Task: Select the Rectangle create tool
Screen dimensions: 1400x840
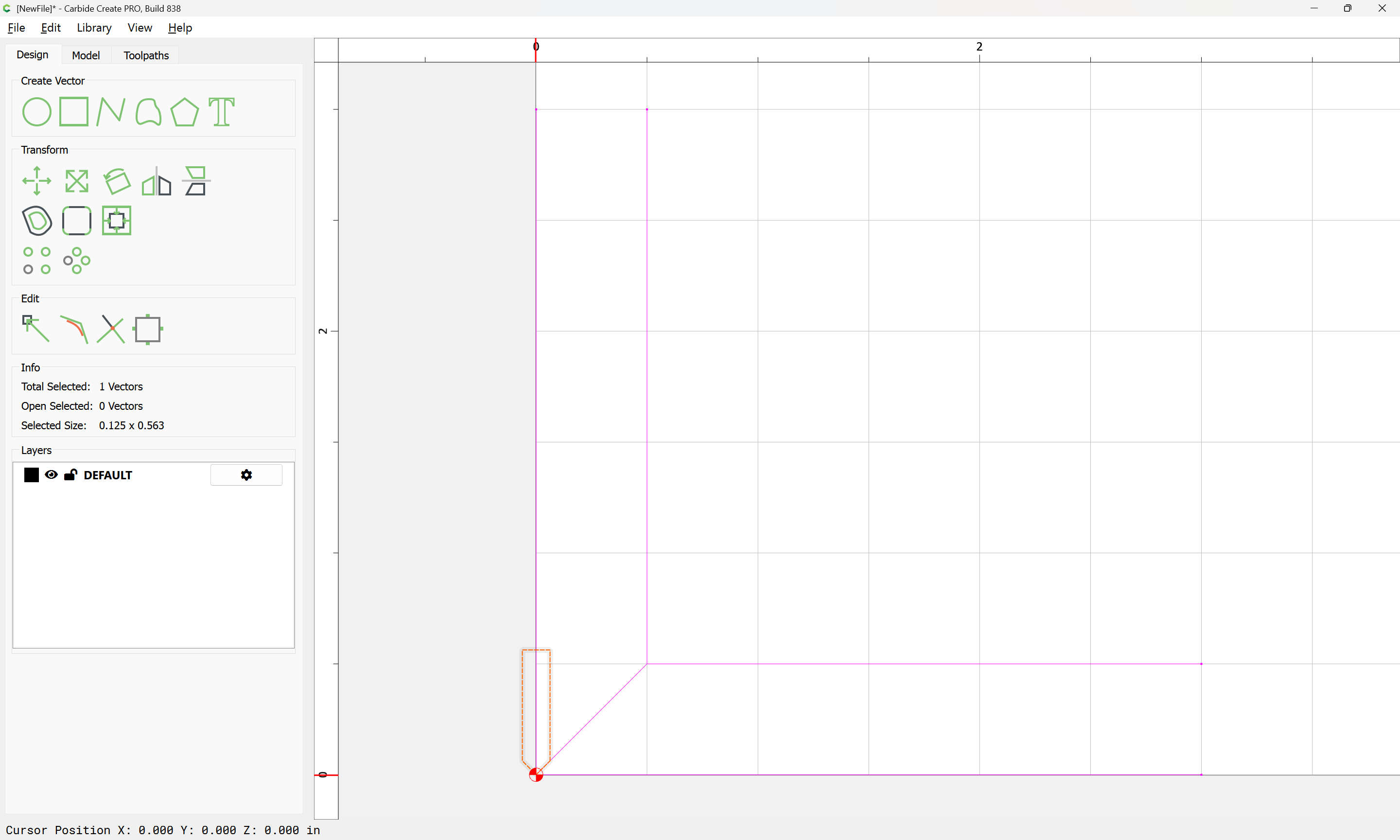Action: coord(73,111)
